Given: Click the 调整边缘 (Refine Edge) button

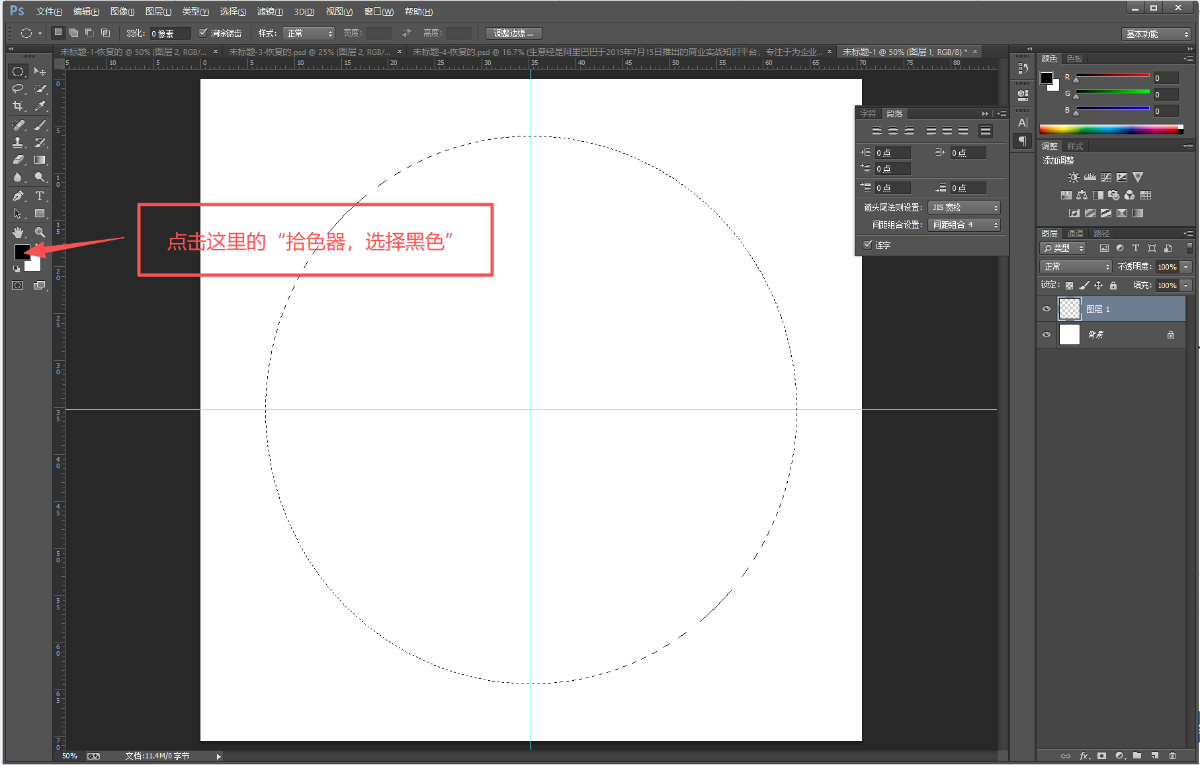Looking at the screenshot, I should coord(514,33).
